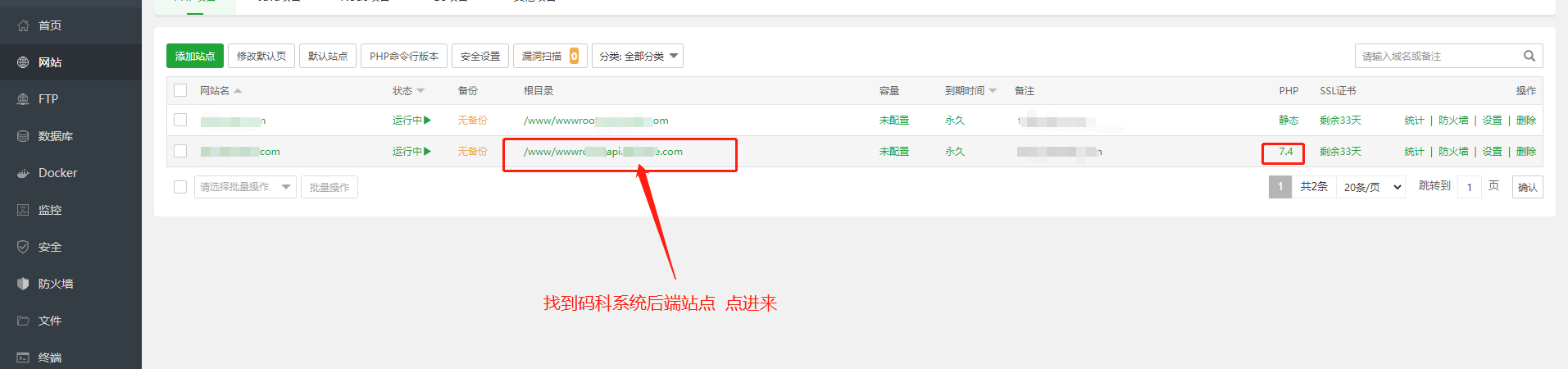Open PHP命令行版本 settings
1568x369 pixels.
(404, 56)
